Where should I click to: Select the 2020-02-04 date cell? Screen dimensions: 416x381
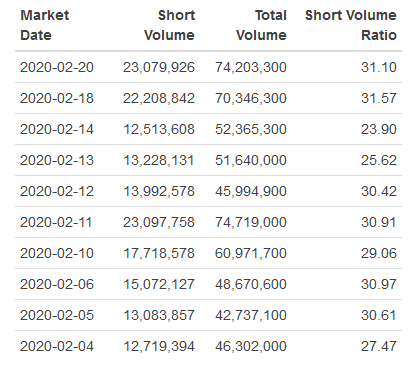tap(57, 346)
